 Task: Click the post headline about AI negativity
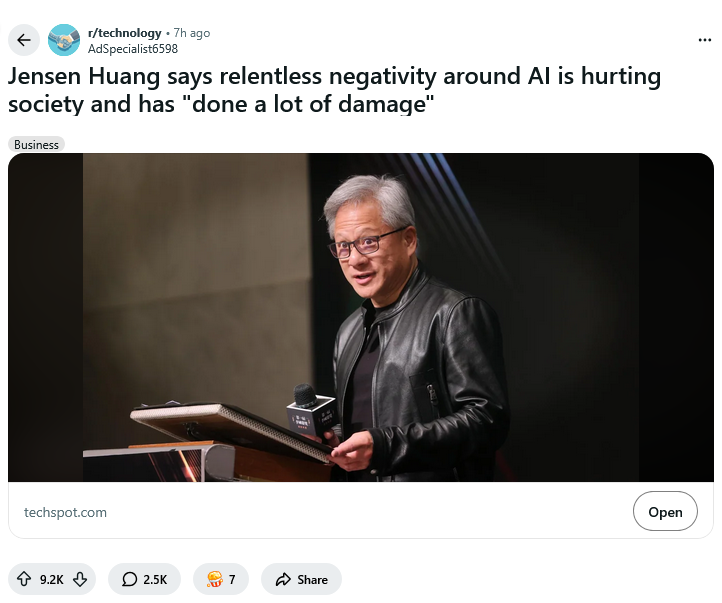(x=334, y=90)
